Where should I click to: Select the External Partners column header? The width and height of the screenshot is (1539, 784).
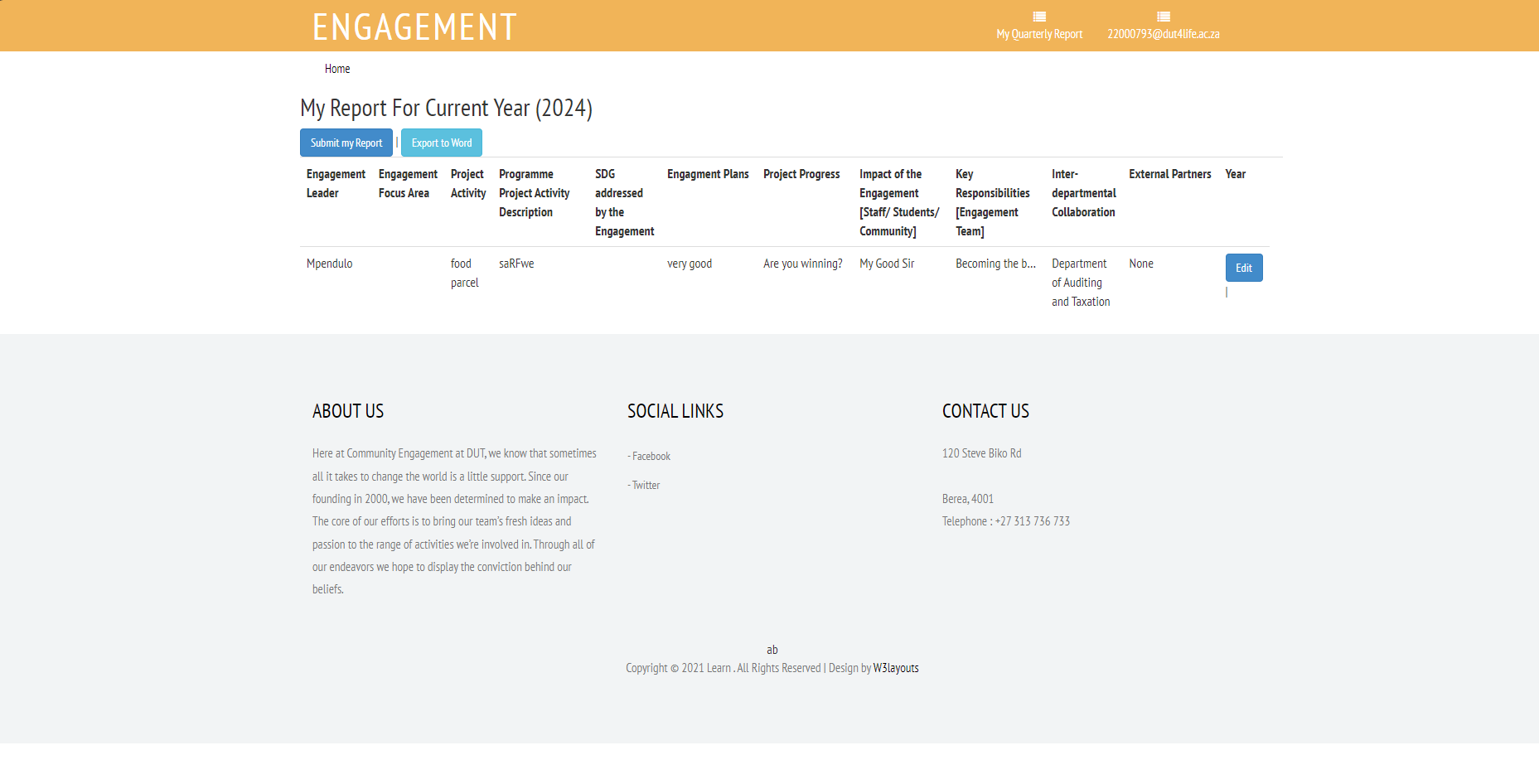click(1169, 174)
